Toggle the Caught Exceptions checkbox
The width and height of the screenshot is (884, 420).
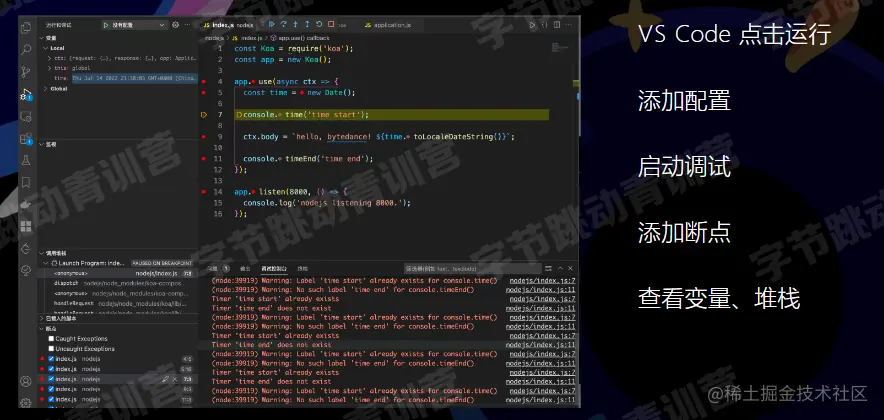coord(51,339)
